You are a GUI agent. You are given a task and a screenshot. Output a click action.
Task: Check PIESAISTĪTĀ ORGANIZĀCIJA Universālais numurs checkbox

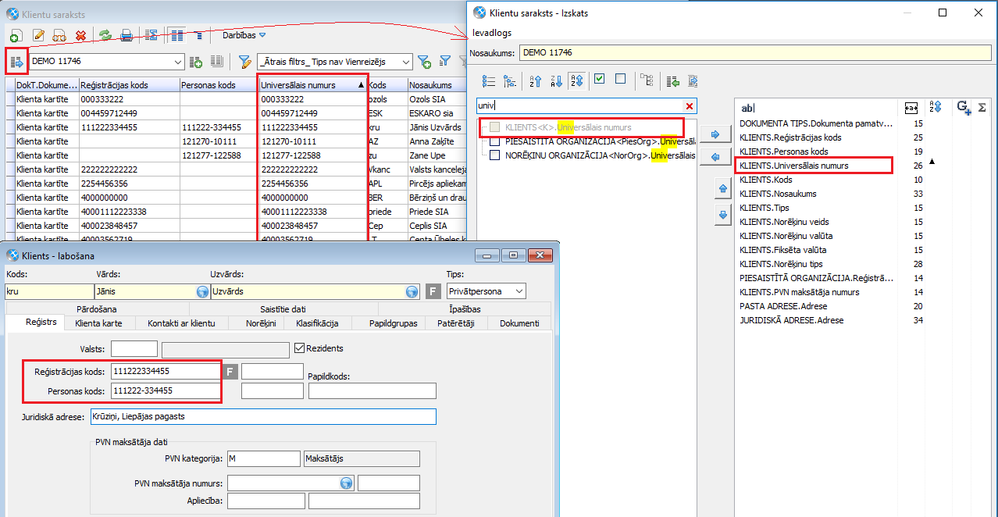(x=495, y=142)
